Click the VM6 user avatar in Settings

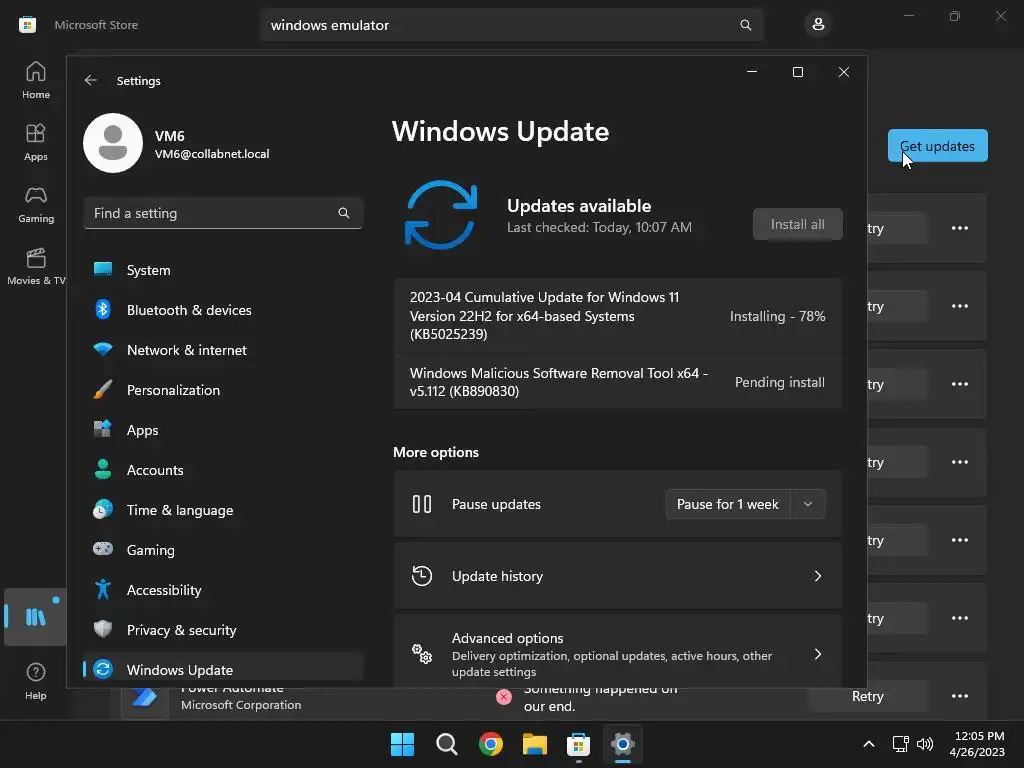(x=113, y=143)
